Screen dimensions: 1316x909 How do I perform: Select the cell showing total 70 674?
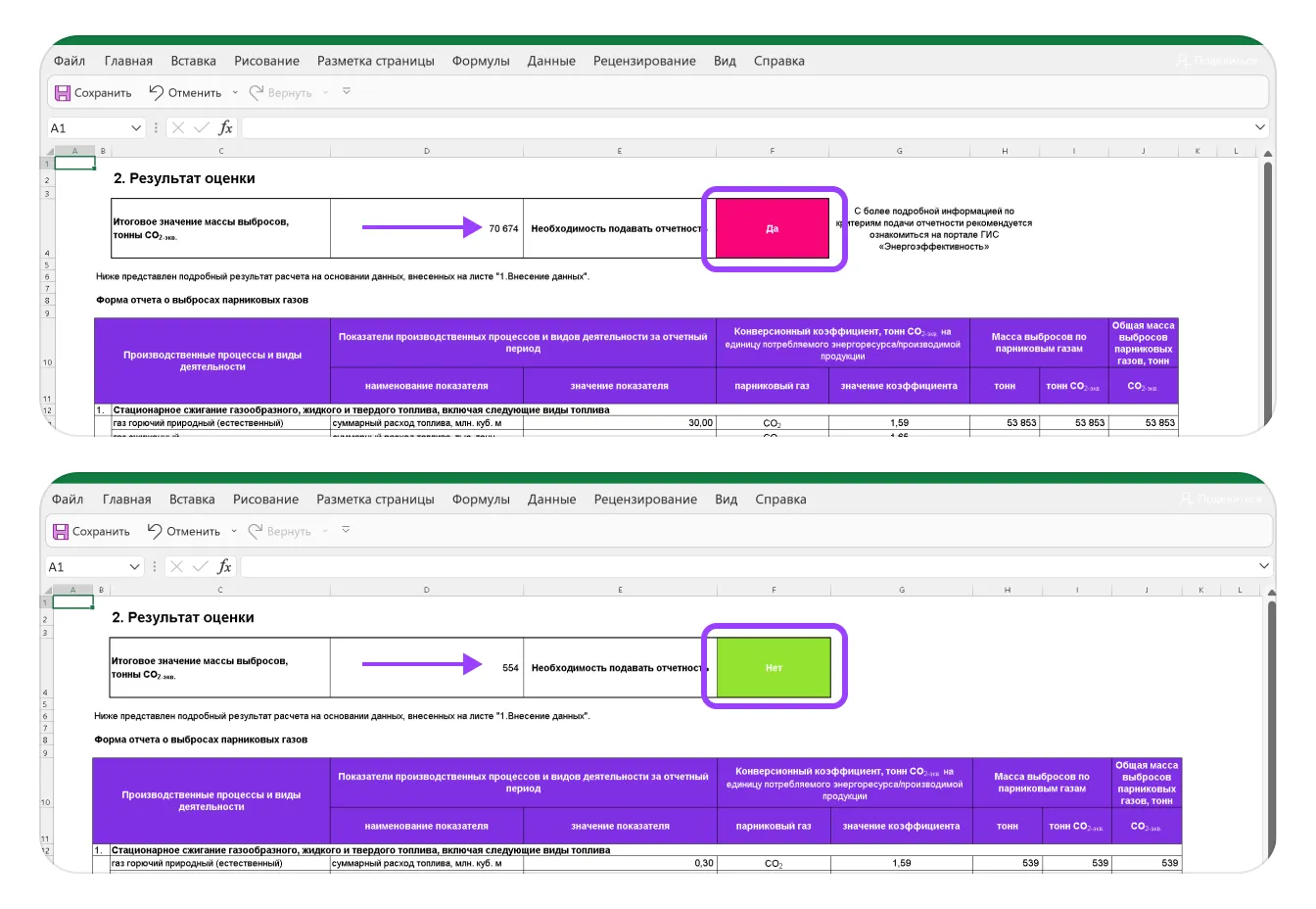click(x=427, y=228)
